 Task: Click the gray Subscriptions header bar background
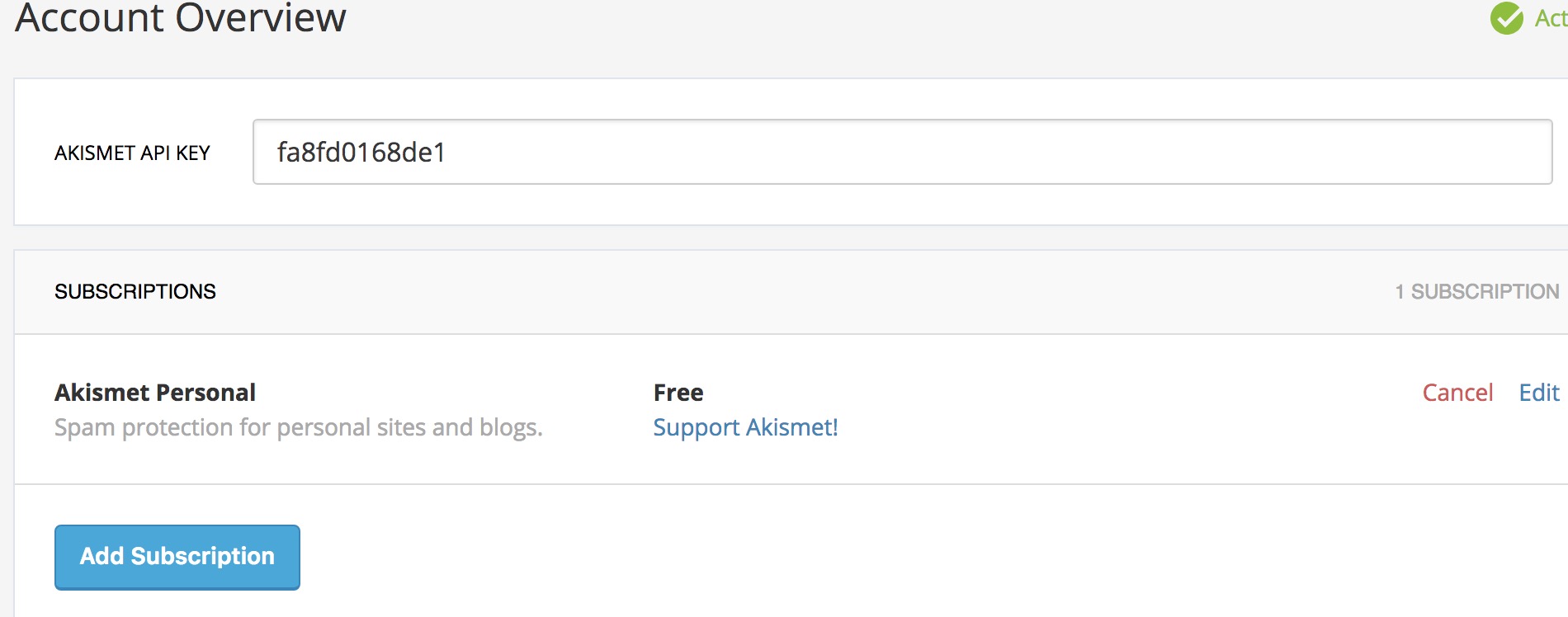click(784, 292)
